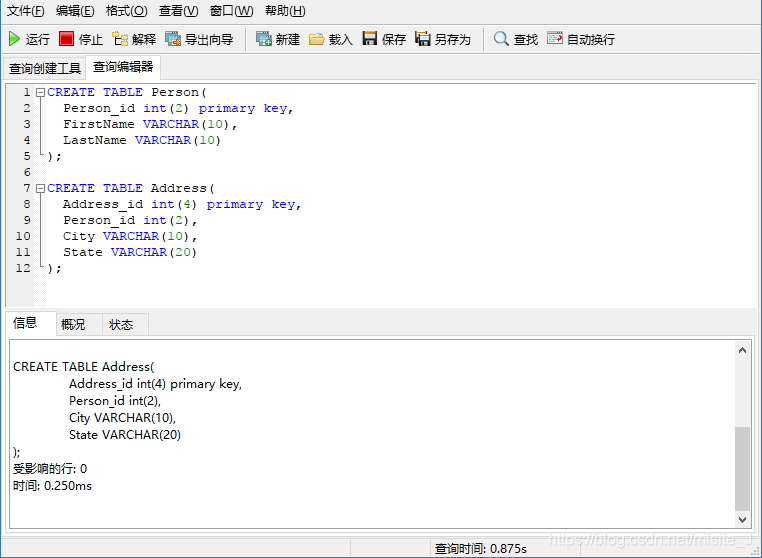Click the 另存为 text label
762x558 pixels.
(x=452, y=39)
